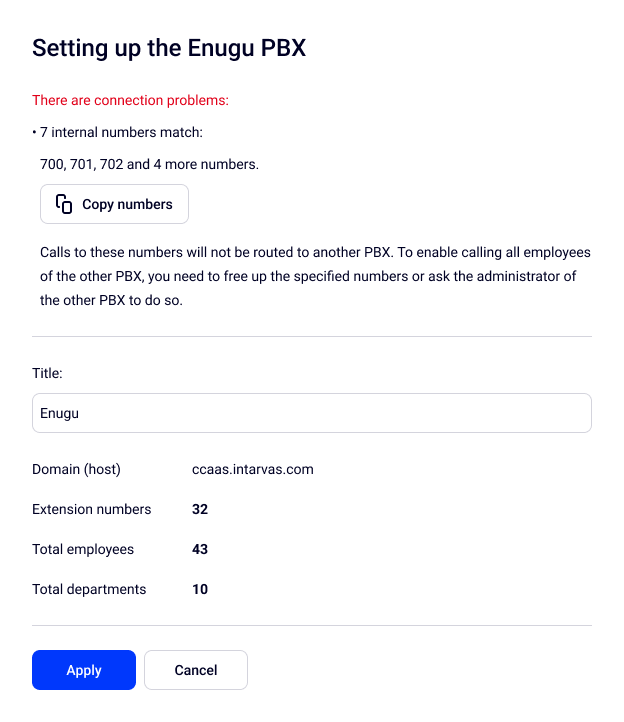624x722 pixels.
Task: Click the '700, 701, 702' numbers list text
Action: point(149,164)
